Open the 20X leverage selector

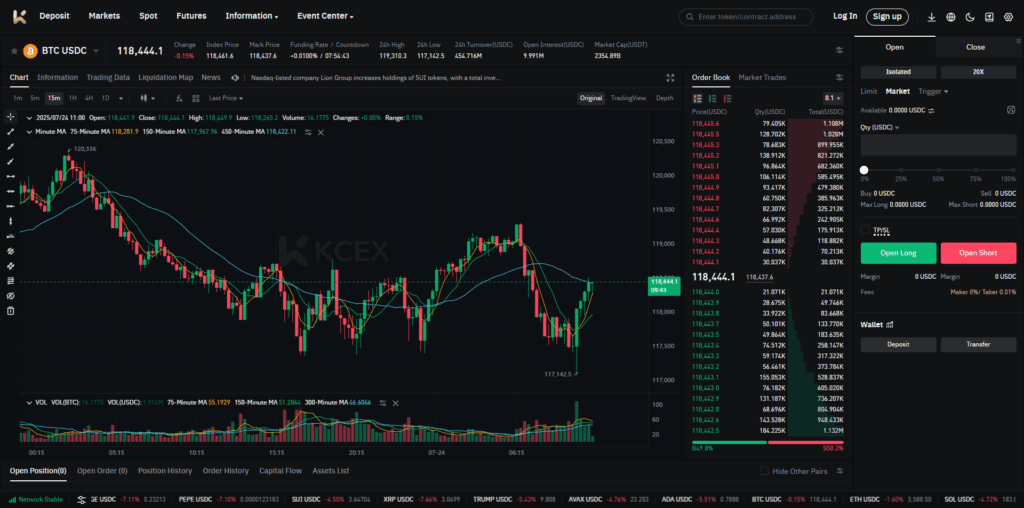point(978,72)
